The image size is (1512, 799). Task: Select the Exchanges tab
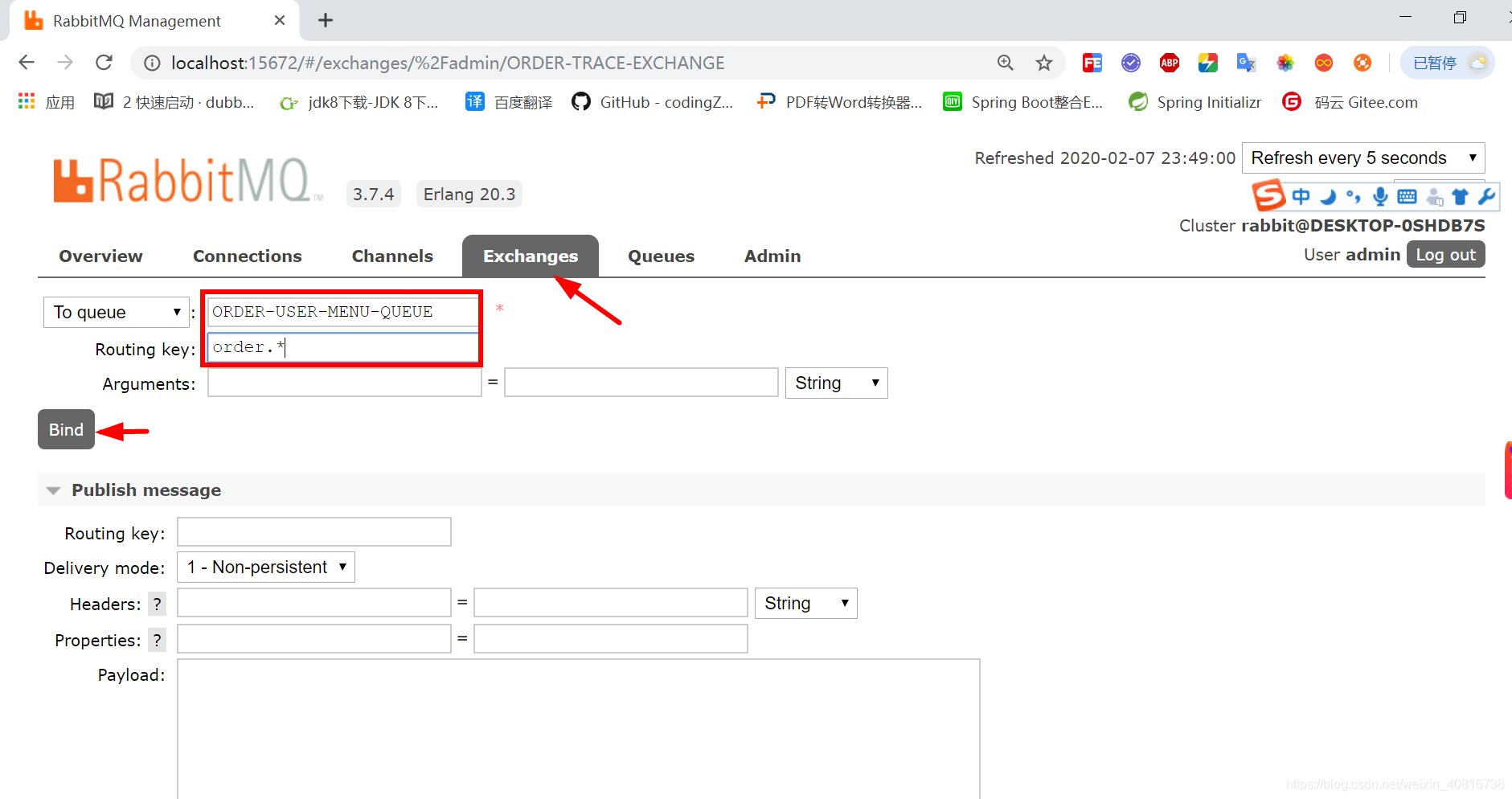[x=531, y=256]
